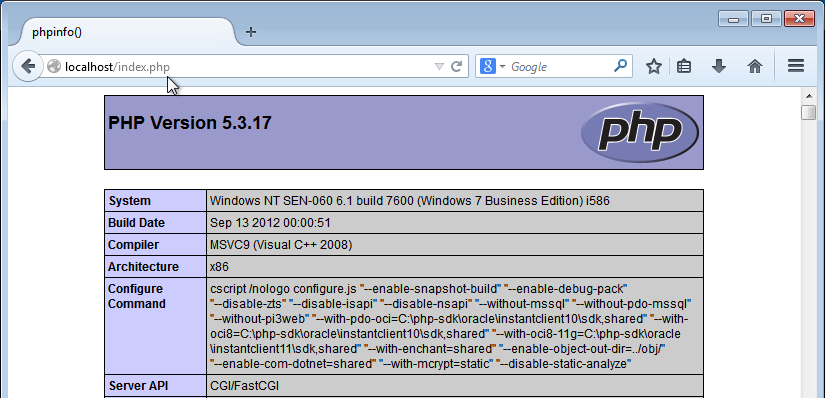Click the PHP Version 5.3.17 heading

tap(190, 123)
